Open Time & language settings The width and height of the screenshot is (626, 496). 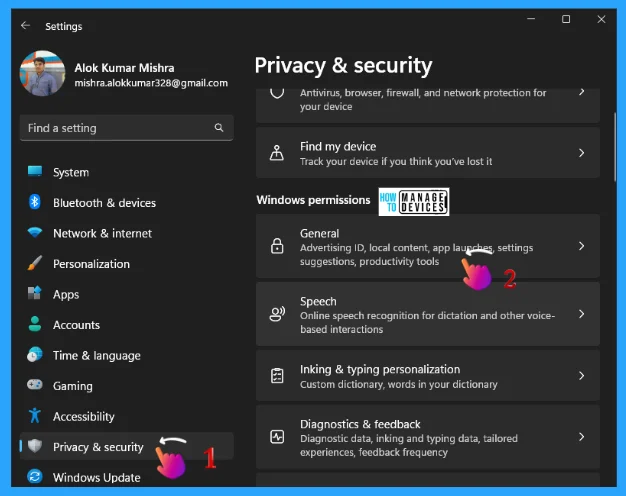click(97, 356)
